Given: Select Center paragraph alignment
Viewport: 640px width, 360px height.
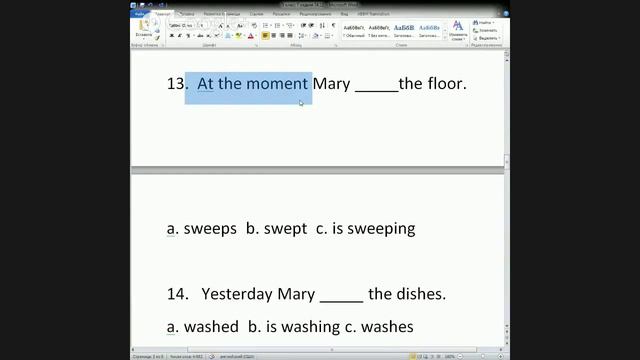Looking at the screenshot, I should (274, 36).
